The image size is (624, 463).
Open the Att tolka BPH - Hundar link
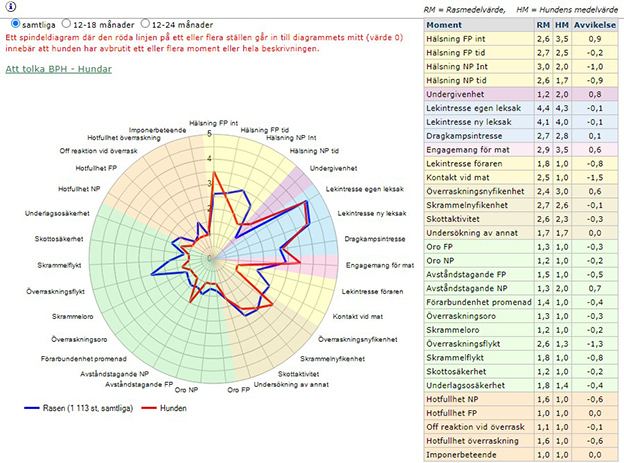58,69
